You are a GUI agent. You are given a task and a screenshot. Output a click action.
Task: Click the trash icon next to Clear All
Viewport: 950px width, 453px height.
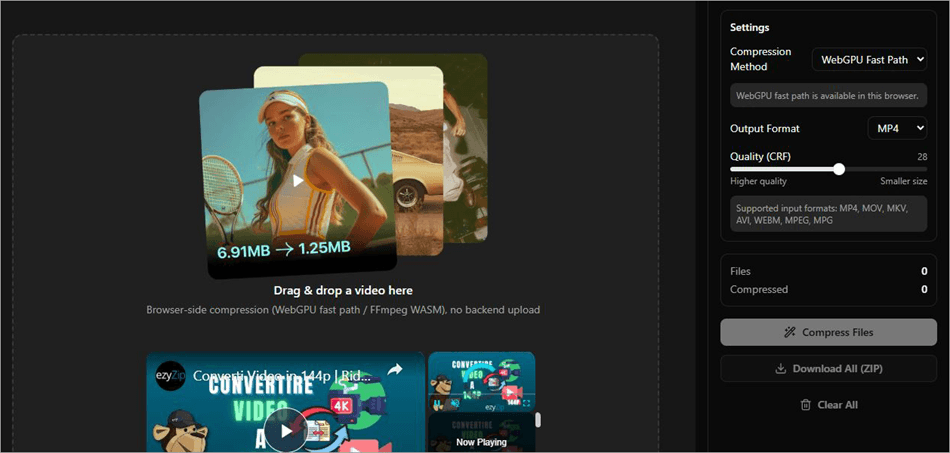(805, 405)
